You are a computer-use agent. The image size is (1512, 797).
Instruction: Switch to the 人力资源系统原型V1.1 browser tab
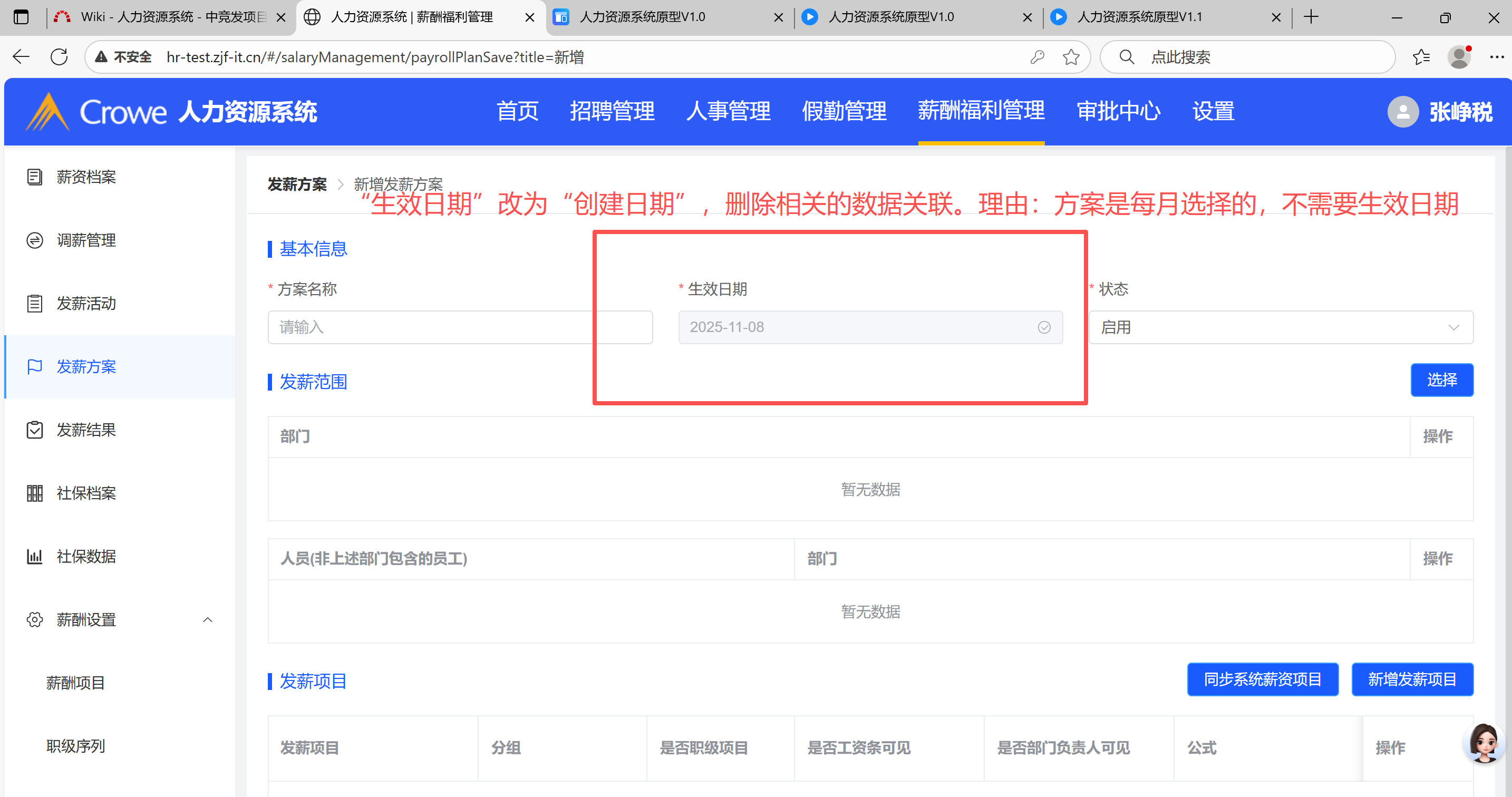tap(1139, 17)
